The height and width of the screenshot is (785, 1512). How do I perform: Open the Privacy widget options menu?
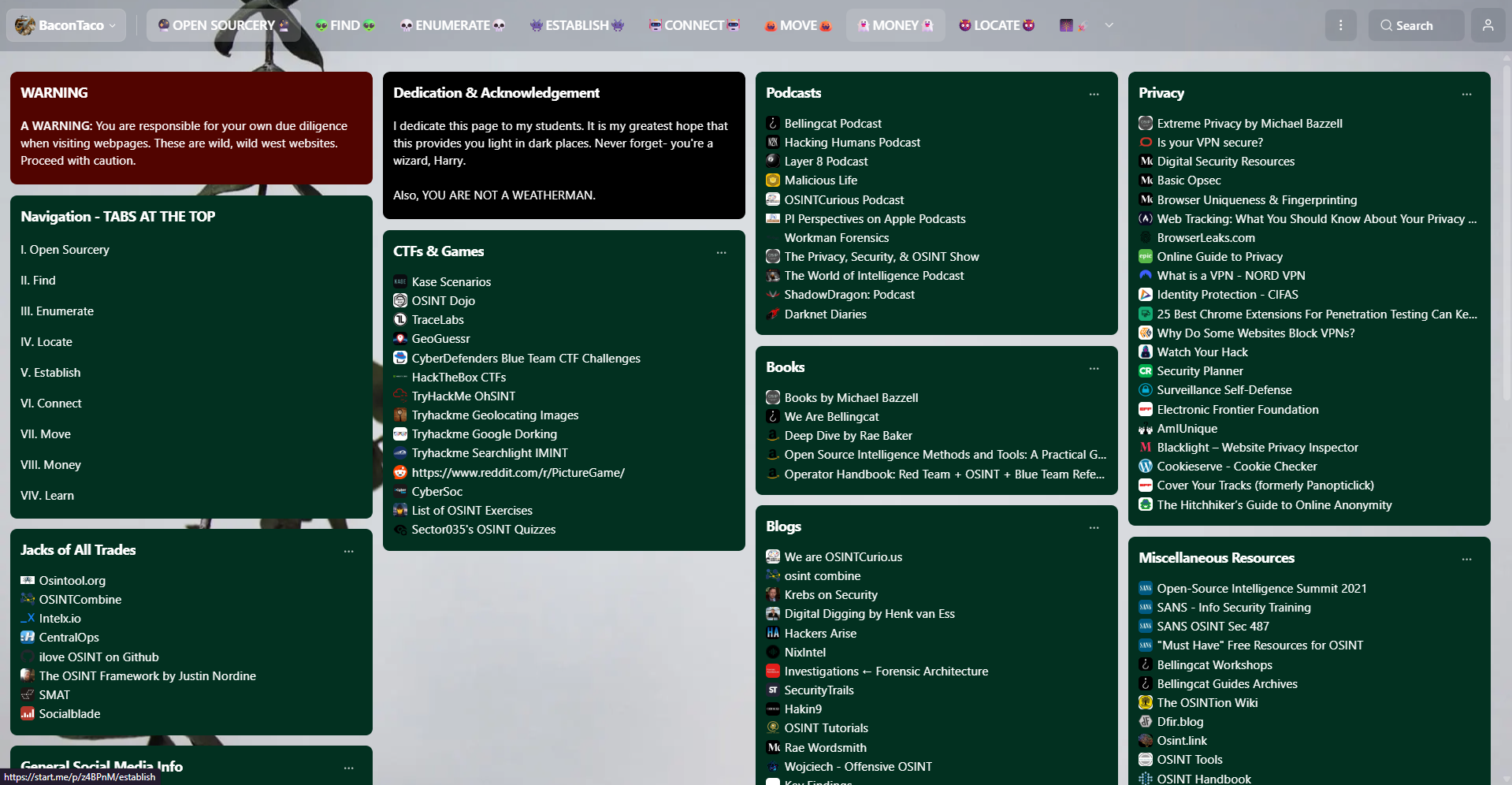point(1466,94)
